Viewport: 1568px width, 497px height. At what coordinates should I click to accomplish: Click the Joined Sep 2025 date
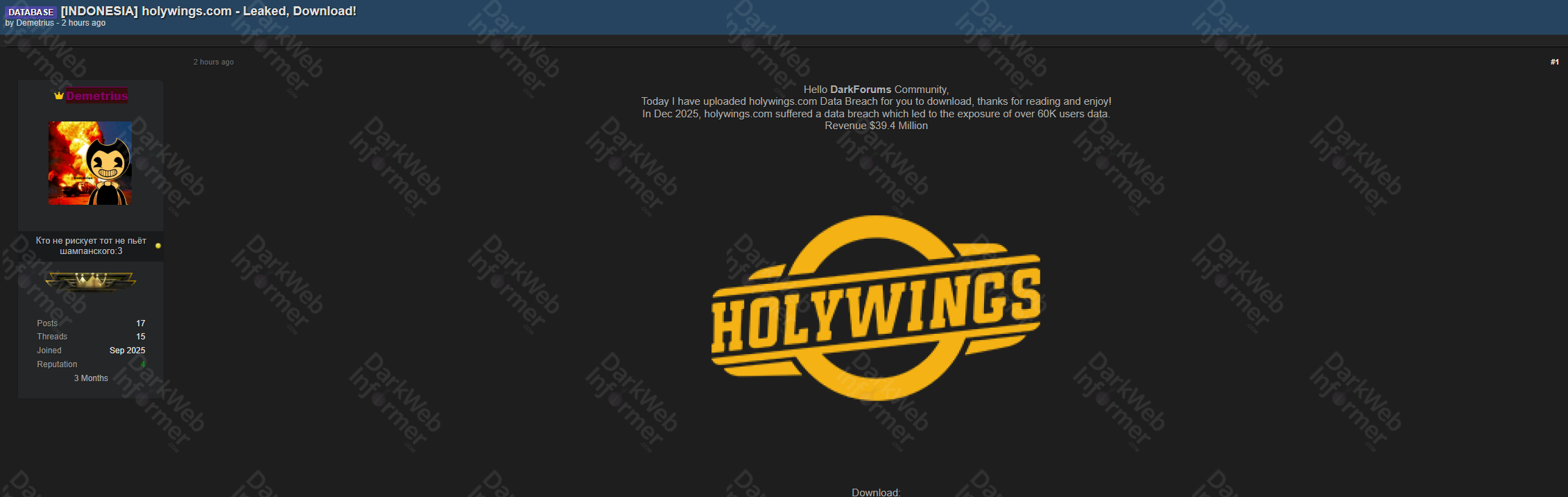click(127, 351)
